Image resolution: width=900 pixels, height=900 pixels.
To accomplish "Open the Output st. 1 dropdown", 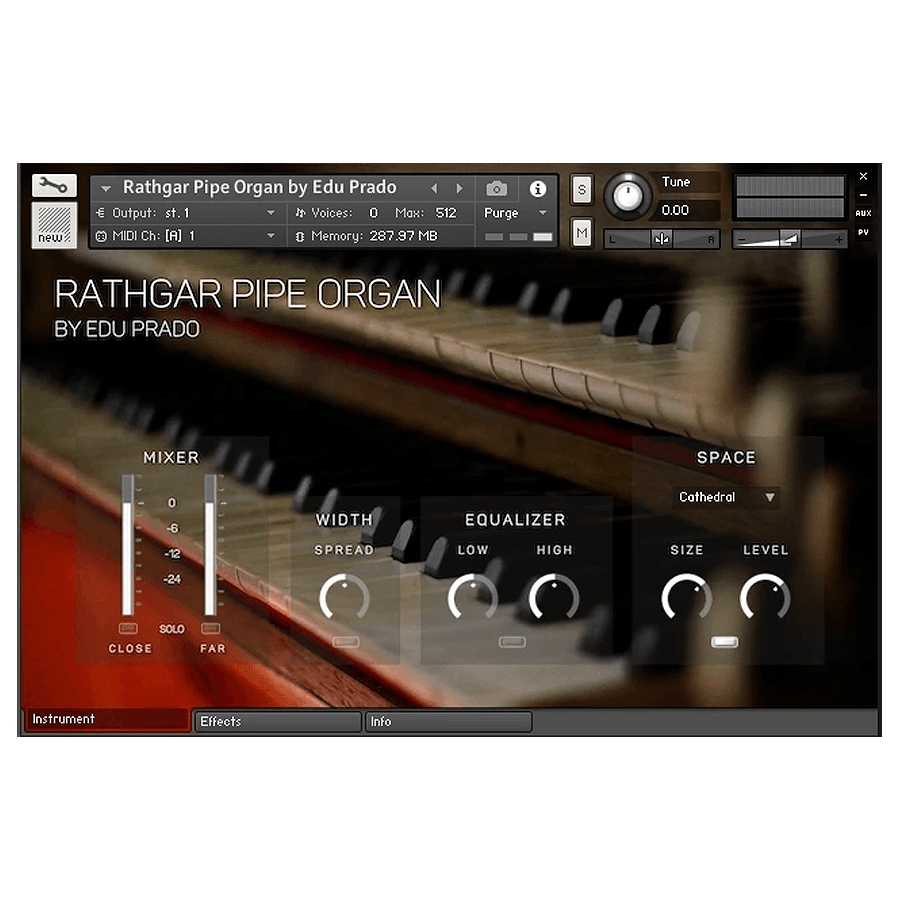I will [x=186, y=213].
